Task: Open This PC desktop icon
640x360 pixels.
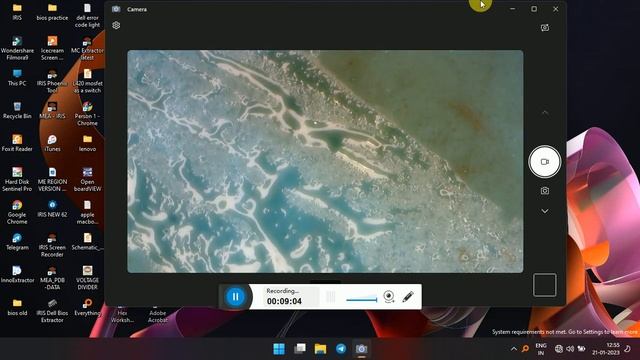Action: click(17, 78)
